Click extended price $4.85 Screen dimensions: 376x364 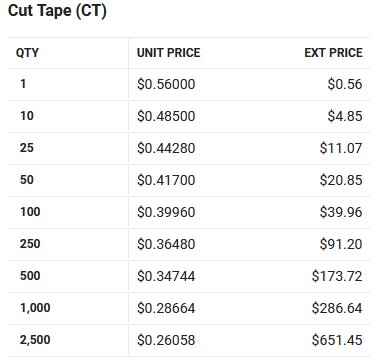(x=345, y=116)
